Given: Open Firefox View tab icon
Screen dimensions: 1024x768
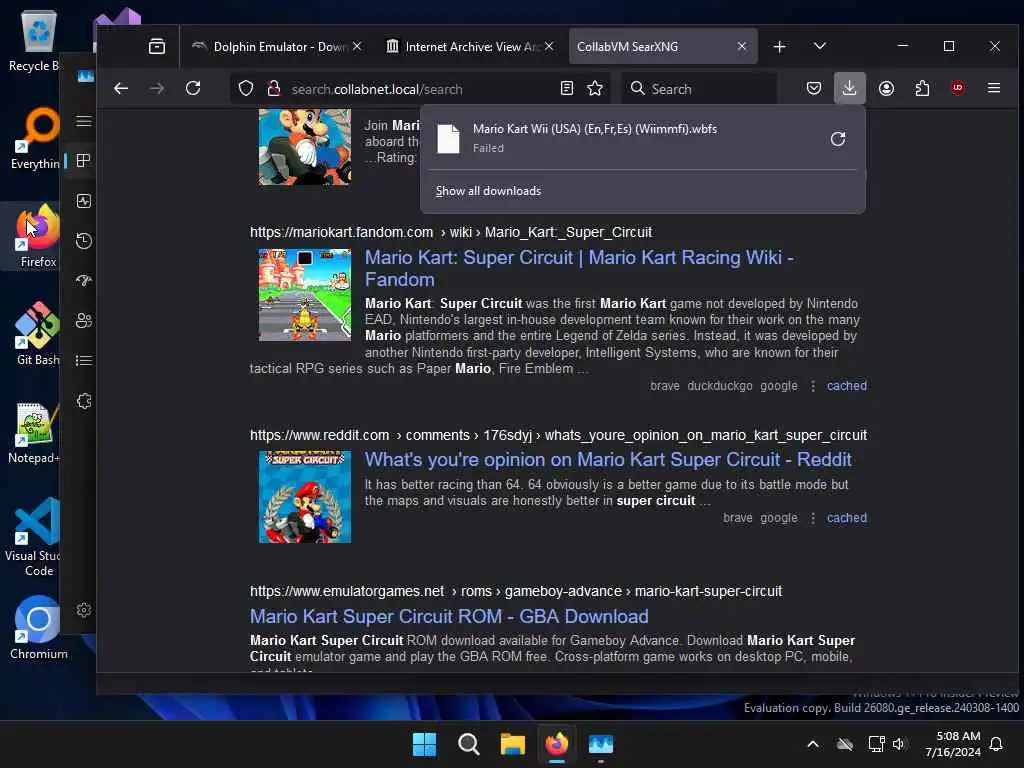Looking at the screenshot, I should 157,46.
